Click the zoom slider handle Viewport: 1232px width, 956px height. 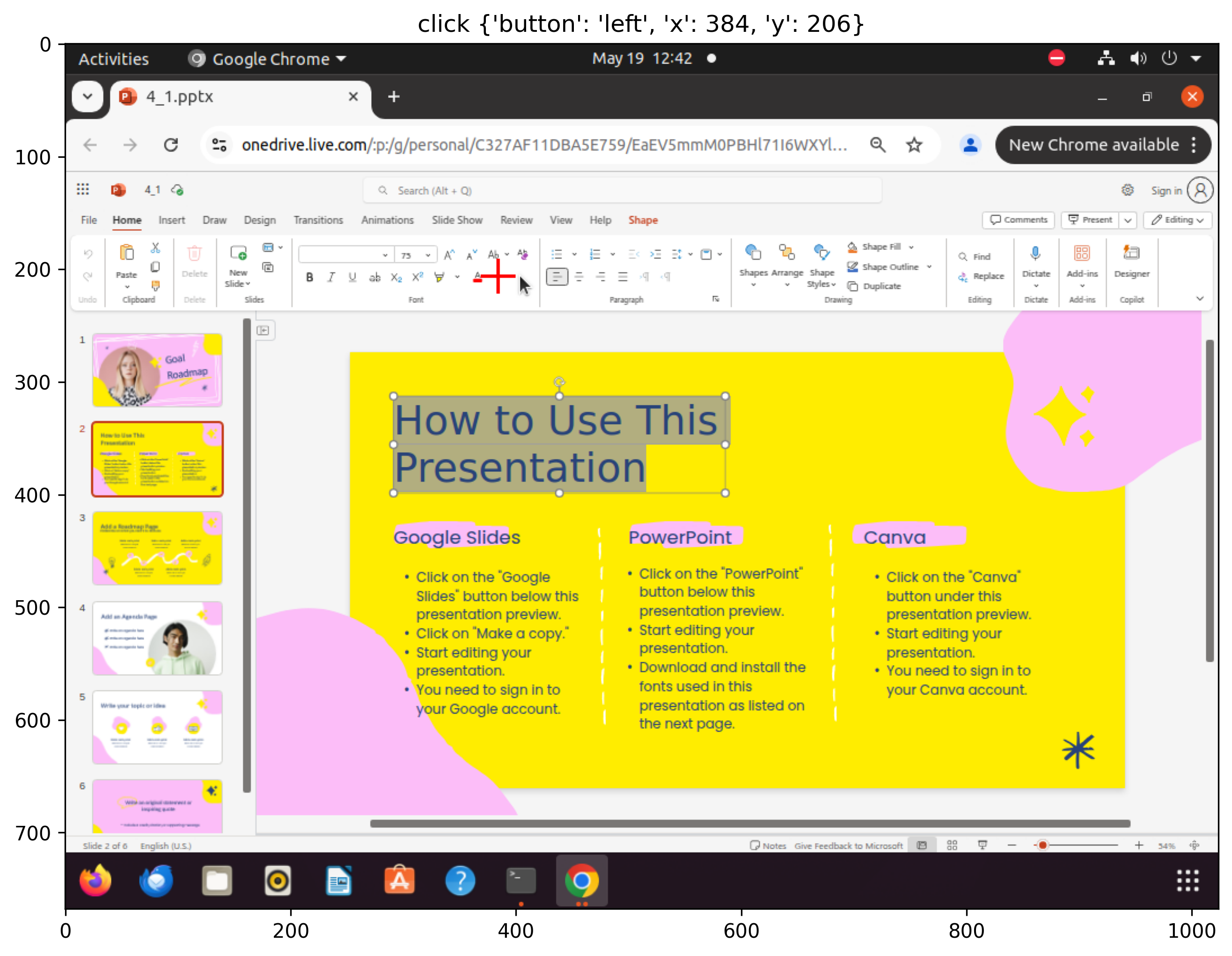coord(1042,845)
